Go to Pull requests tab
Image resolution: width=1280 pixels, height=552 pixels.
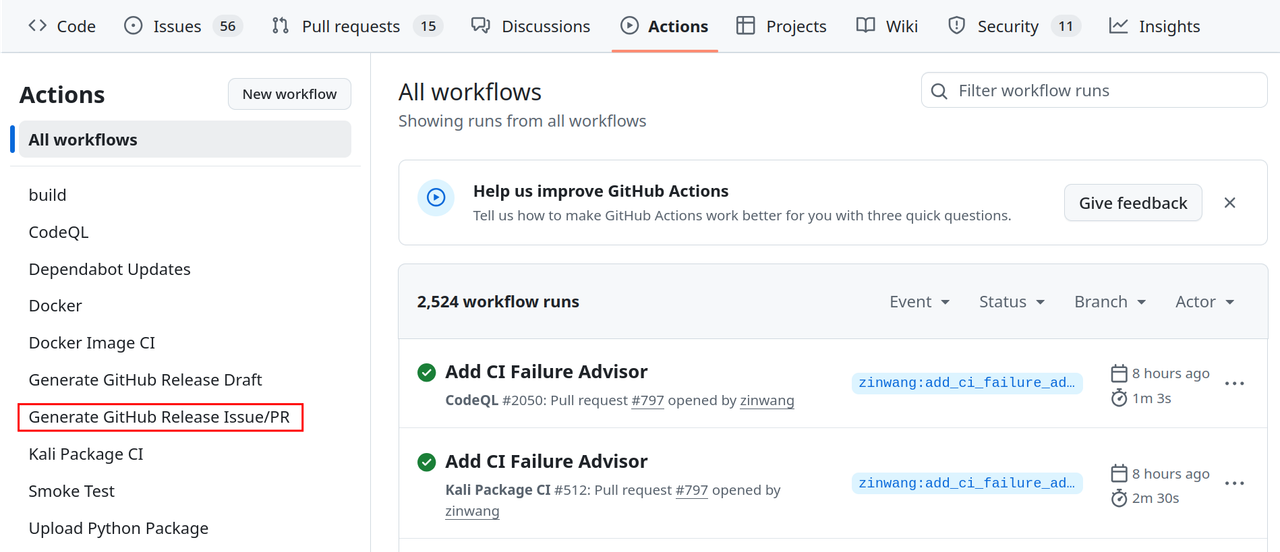pos(358,26)
